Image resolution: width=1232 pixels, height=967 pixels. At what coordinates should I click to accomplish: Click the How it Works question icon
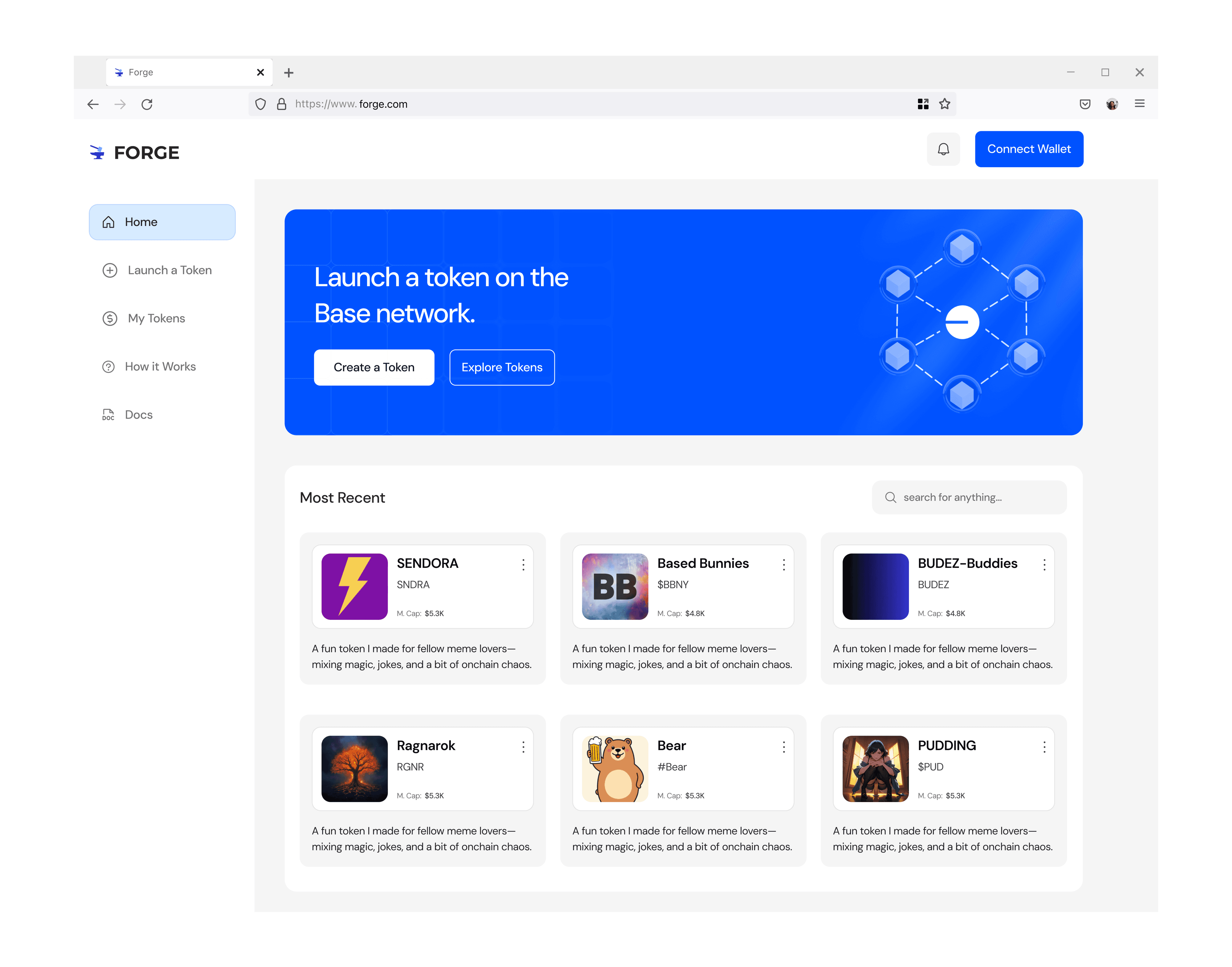point(108,366)
